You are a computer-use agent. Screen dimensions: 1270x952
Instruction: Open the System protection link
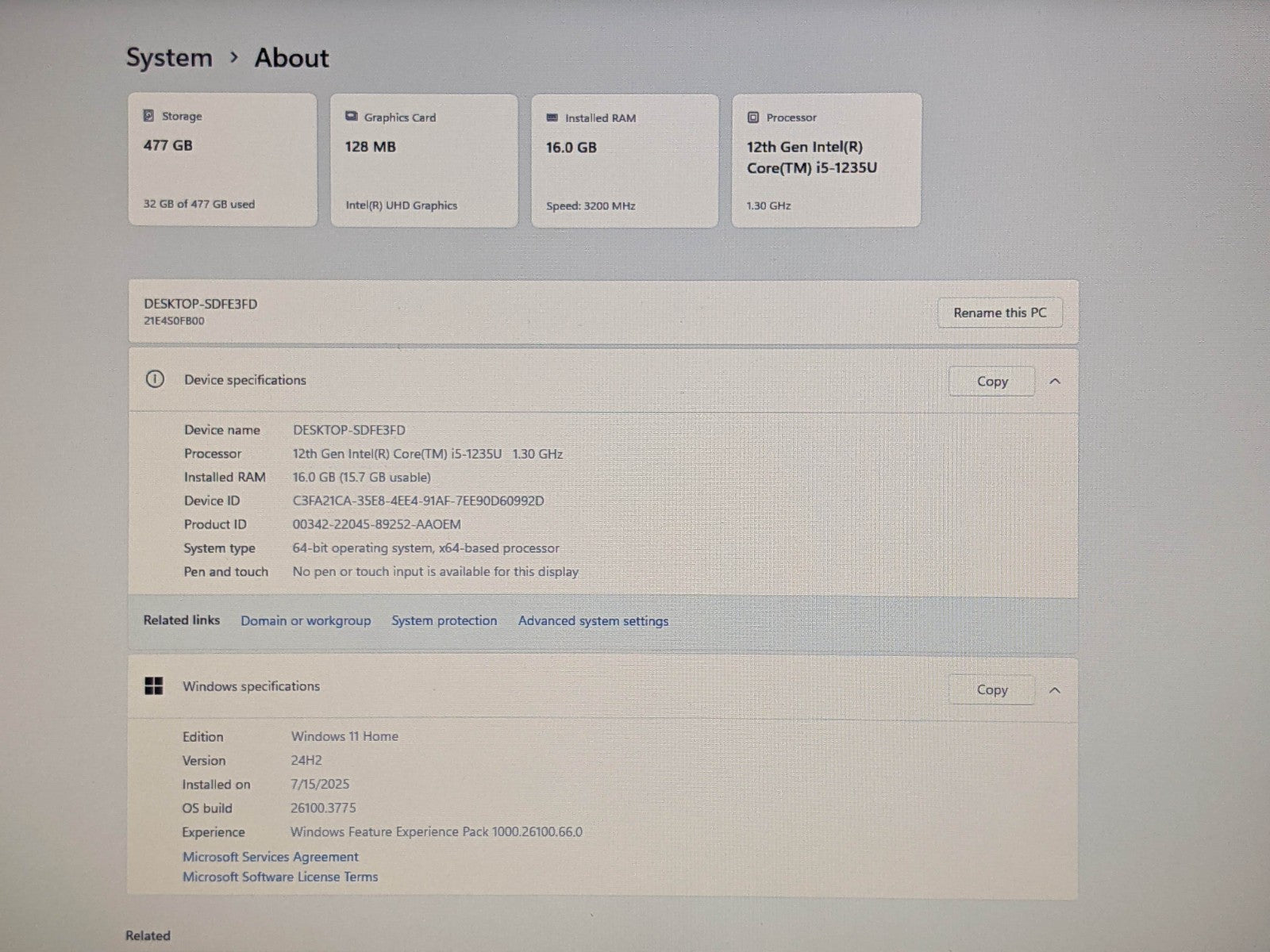point(444,620)
